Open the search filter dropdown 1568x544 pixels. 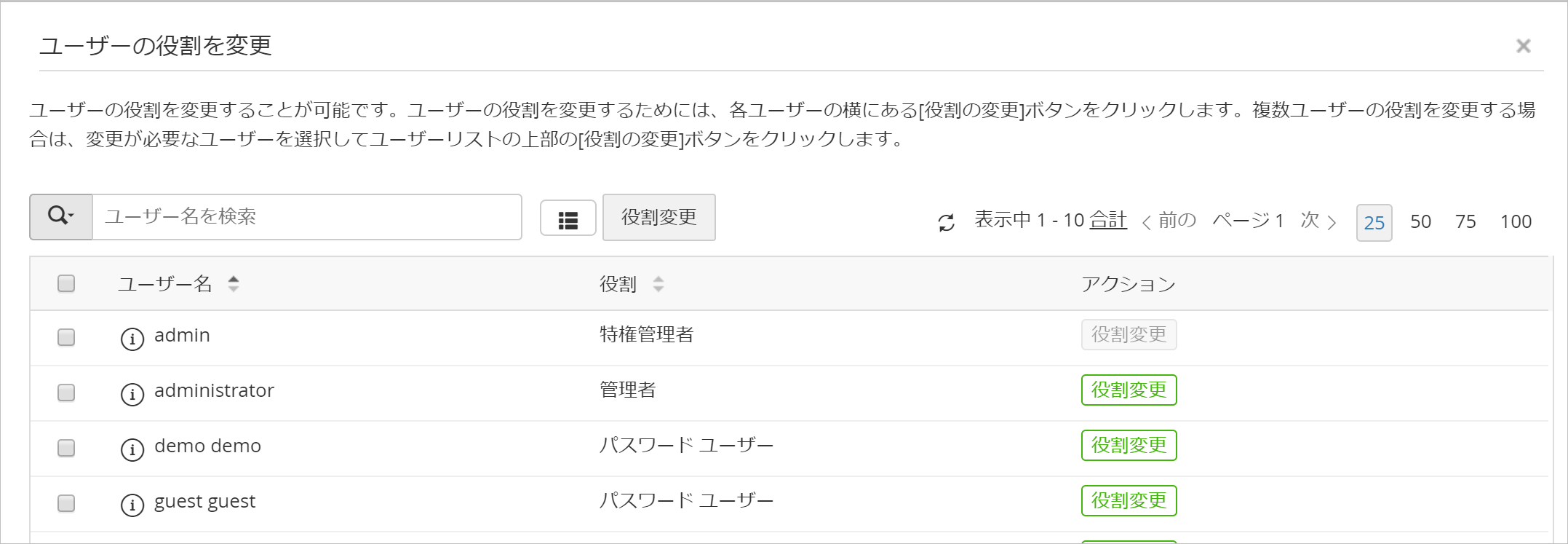coord(61,217)
